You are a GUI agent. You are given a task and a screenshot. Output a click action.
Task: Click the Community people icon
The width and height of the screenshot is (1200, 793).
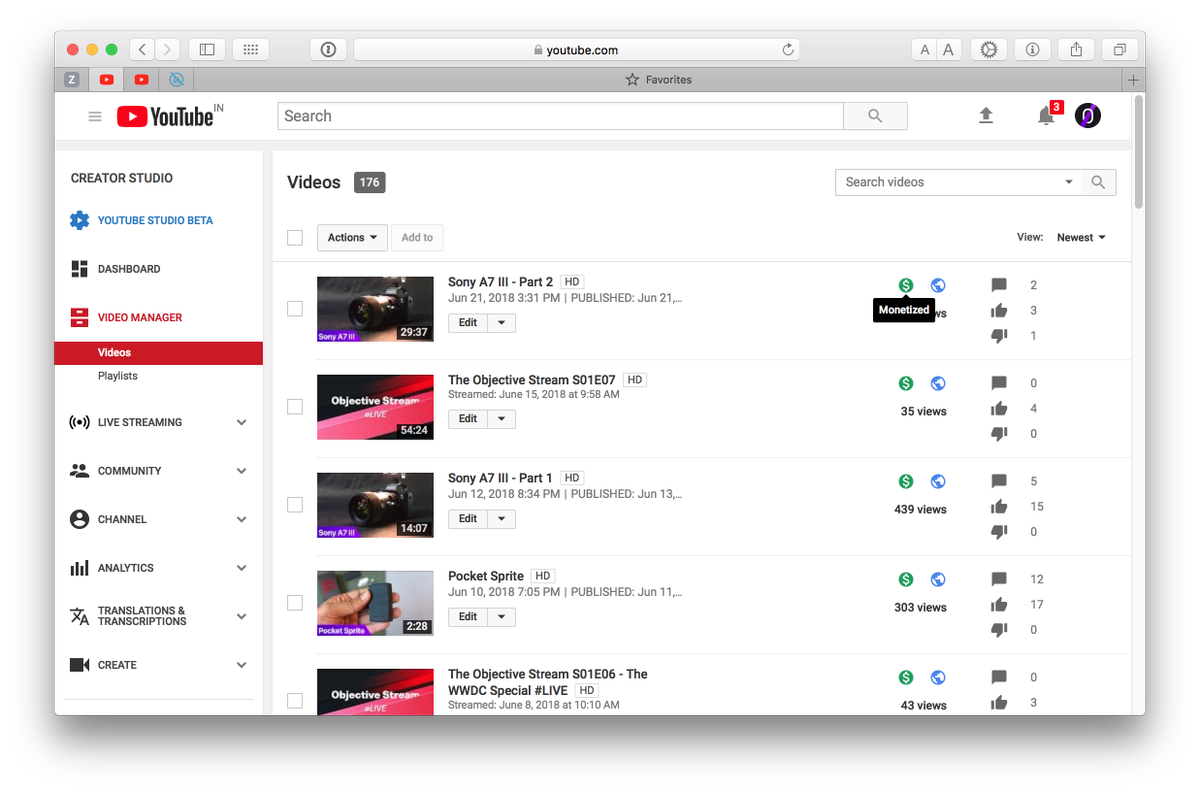(79, 470)
